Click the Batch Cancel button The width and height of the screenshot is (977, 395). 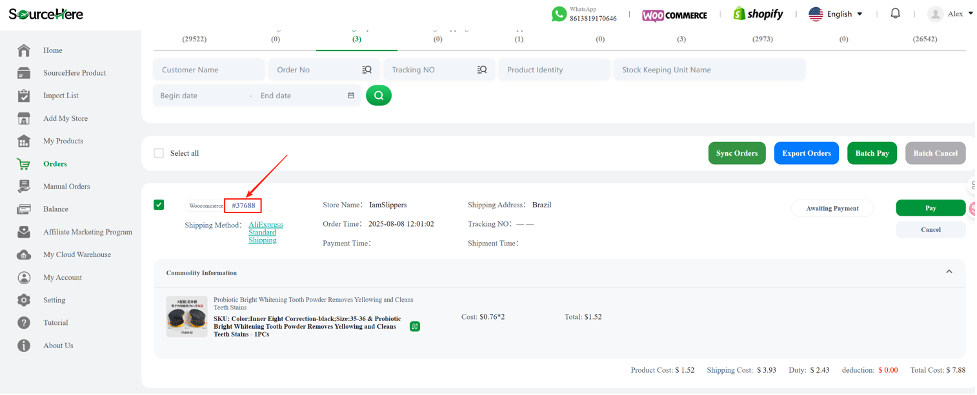935,153
